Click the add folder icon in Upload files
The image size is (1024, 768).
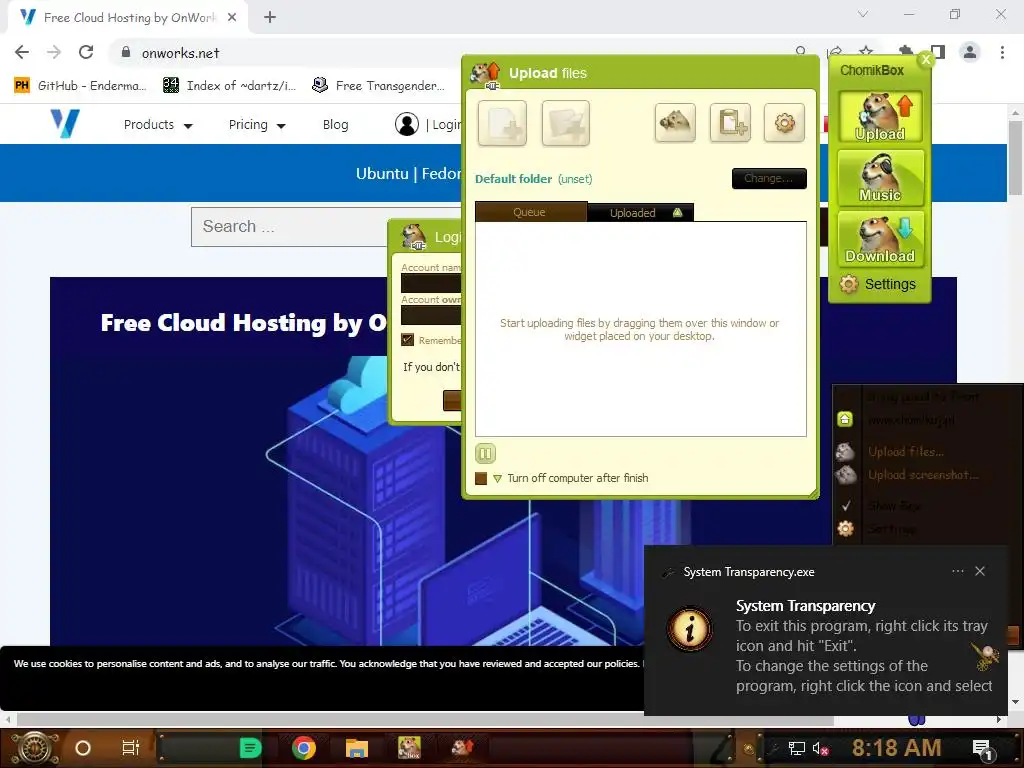[566, 123]
